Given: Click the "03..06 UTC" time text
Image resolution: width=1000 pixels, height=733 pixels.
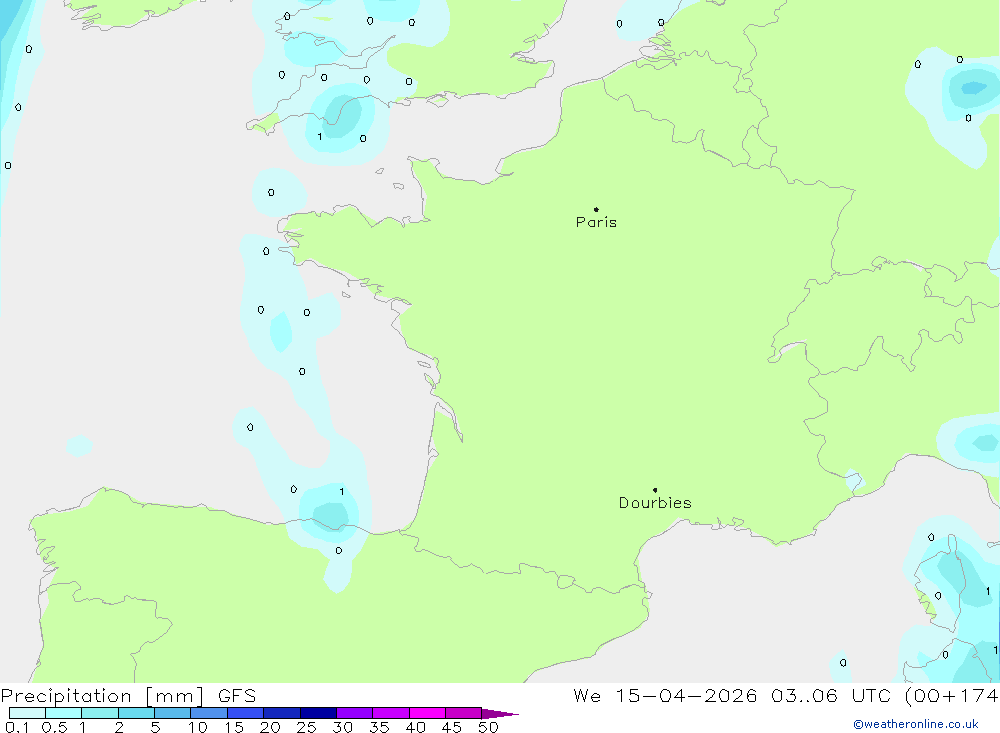Looking at the screenshot, I should 830,696.
